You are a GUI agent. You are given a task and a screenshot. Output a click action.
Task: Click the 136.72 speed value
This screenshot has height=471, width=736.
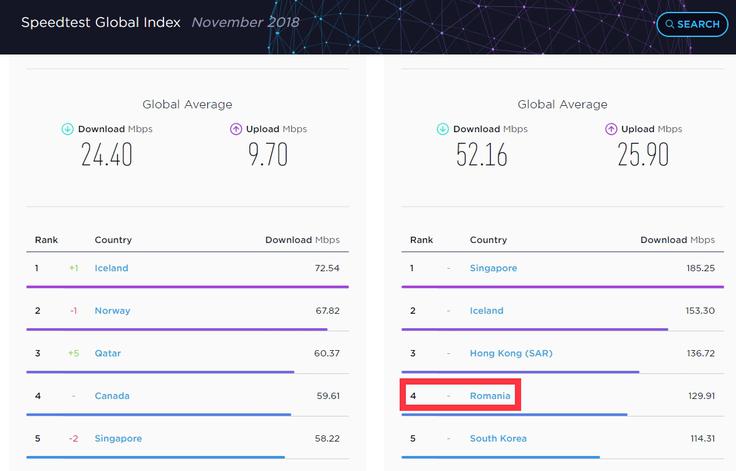pyautogui.click(x=701, y=354)
